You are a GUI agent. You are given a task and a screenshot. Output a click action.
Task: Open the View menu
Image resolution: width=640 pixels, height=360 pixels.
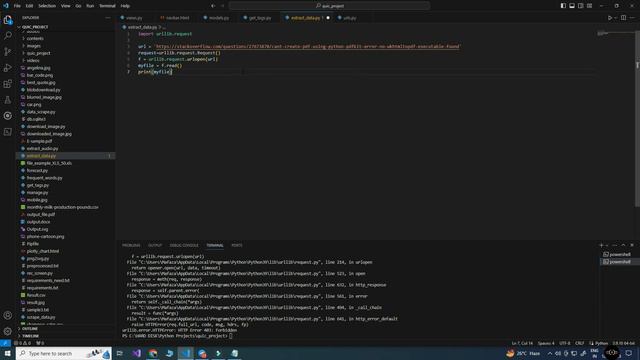pyautogui.click(x=65, y=6)
